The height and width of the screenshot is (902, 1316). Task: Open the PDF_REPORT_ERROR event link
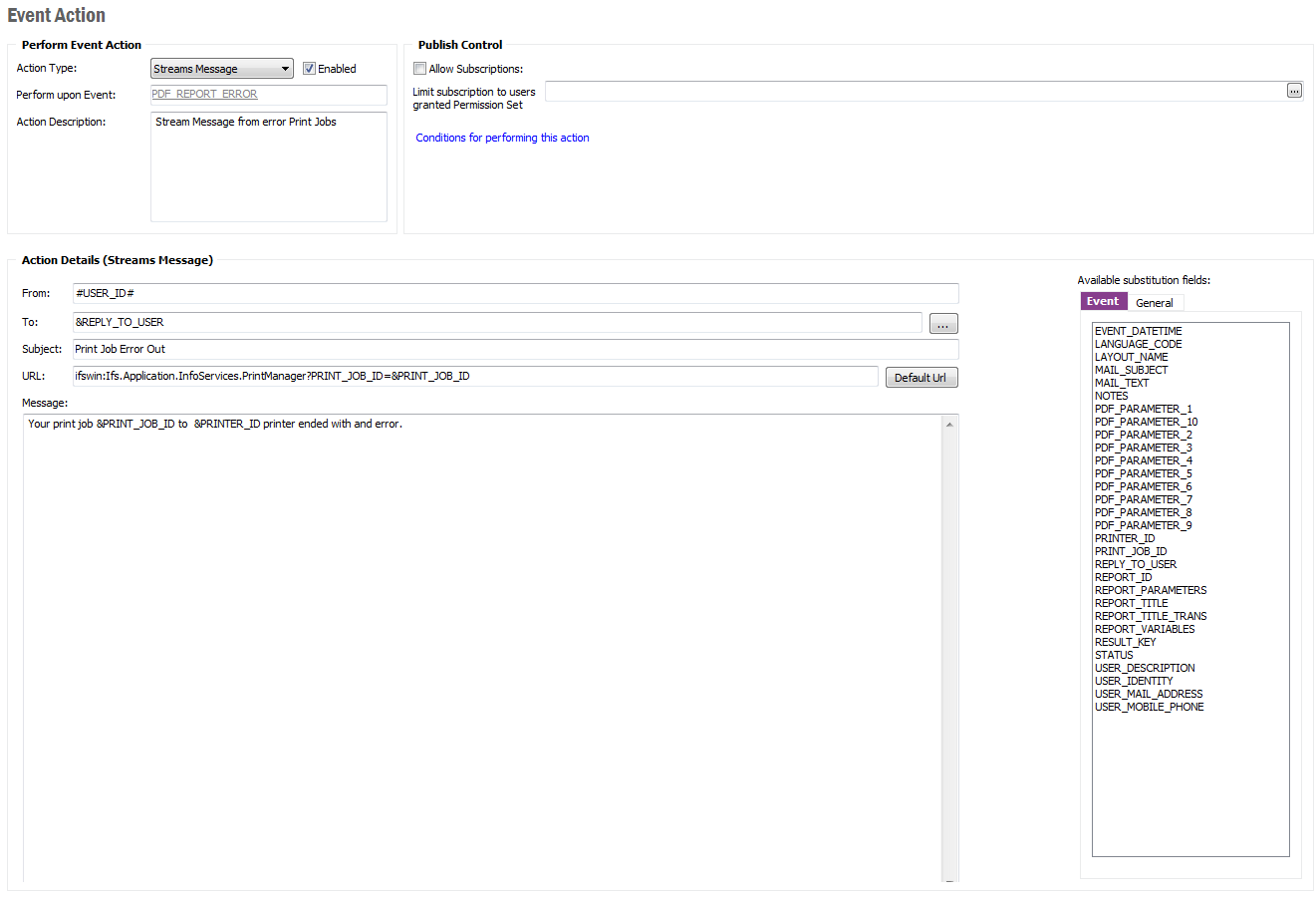205,94
